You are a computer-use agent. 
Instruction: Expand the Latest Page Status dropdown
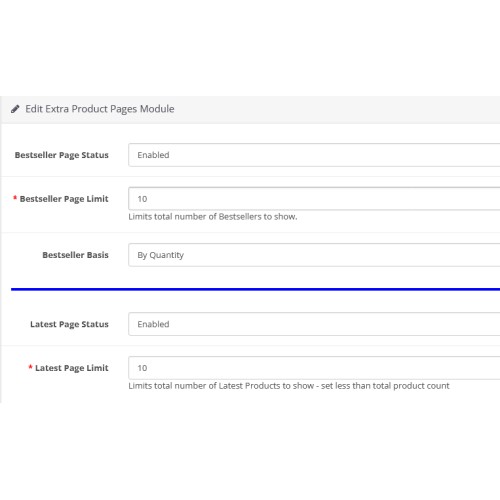click(x=314, y=324)
